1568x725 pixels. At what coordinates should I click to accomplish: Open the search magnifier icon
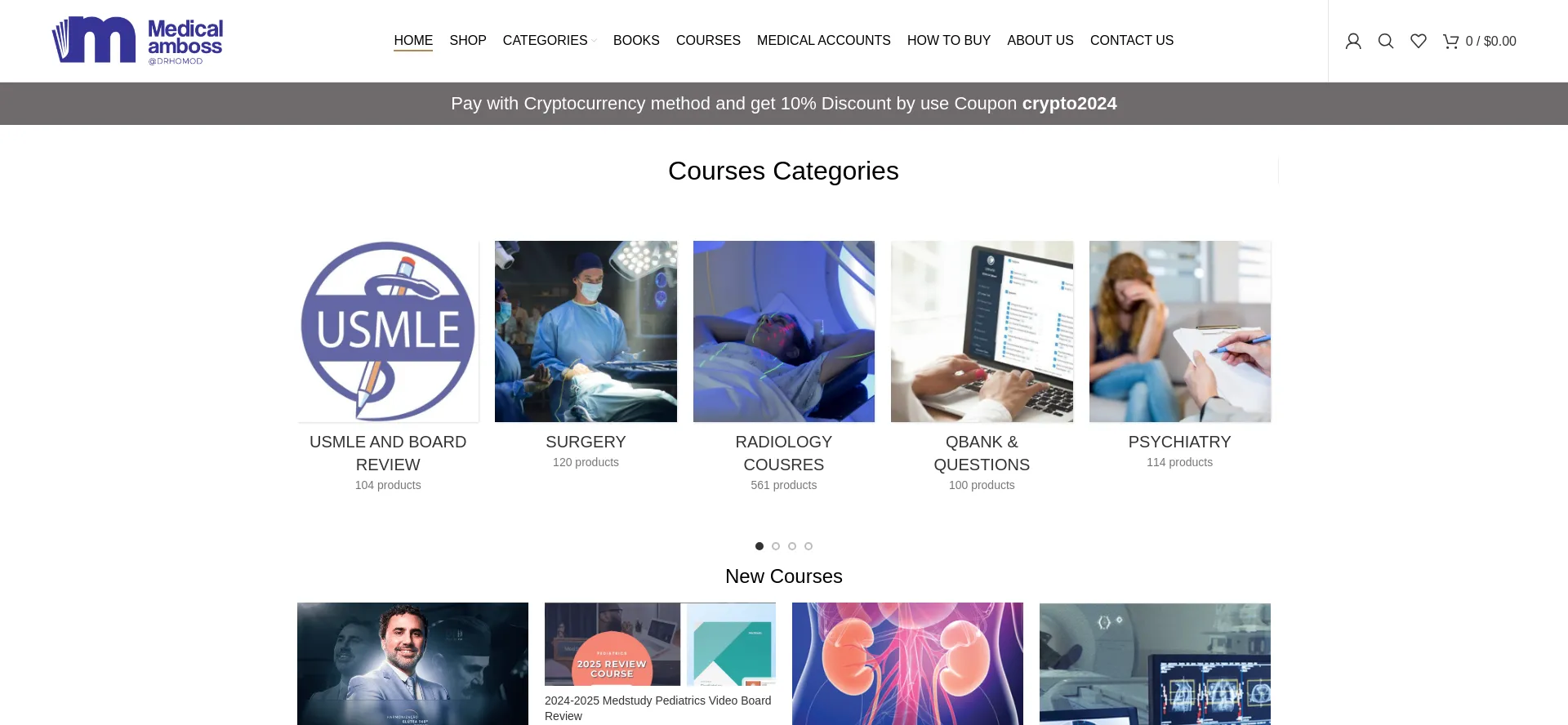coord(1386,41)
